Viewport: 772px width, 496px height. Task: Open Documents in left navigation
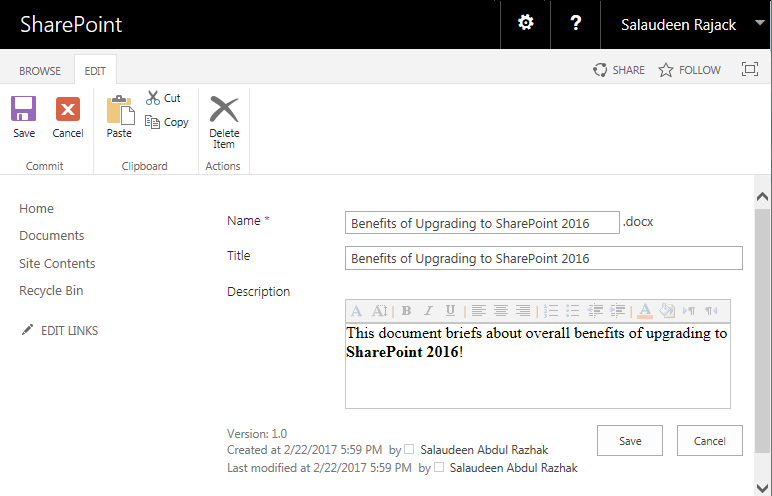[52, 235]
